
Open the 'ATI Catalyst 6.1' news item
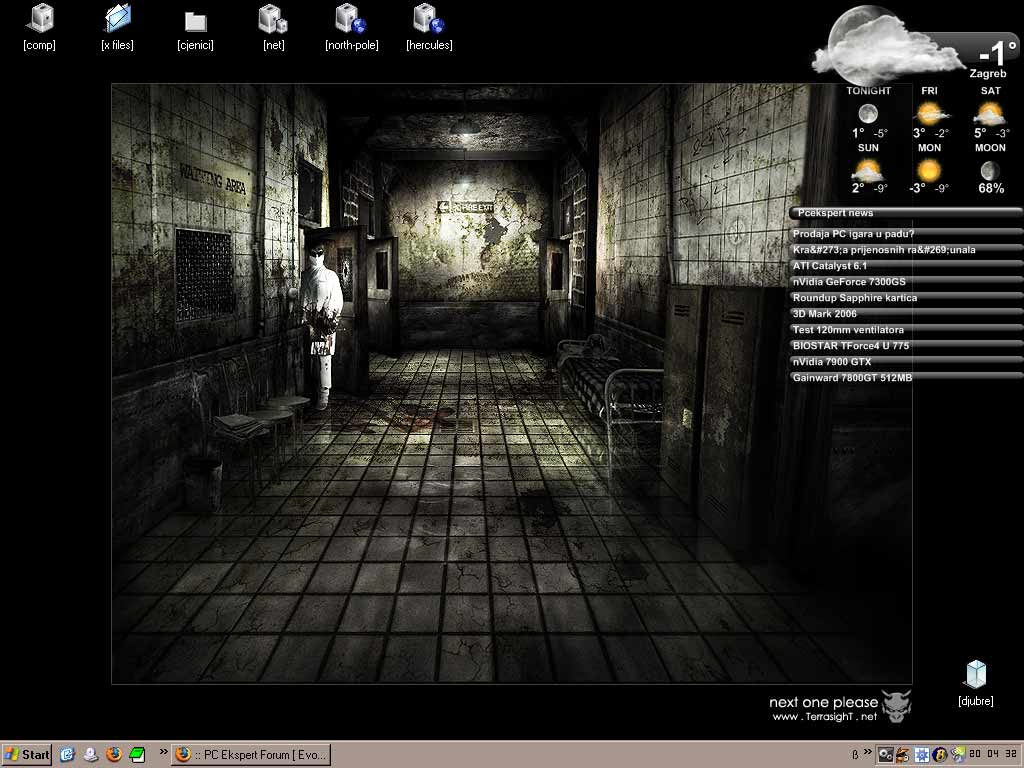[x=830, y=266]
